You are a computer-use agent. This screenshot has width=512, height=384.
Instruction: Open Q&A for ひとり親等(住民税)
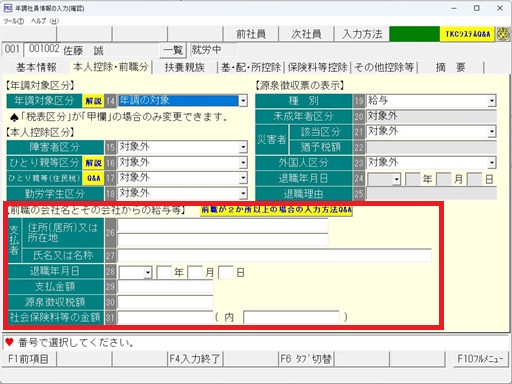click(x=93, y=178)
